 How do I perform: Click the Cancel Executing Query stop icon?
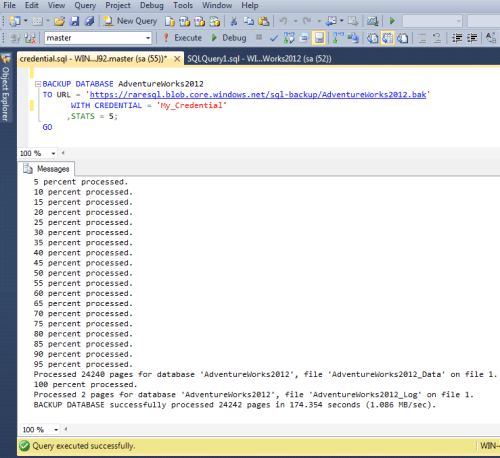[x=259, y=37]
